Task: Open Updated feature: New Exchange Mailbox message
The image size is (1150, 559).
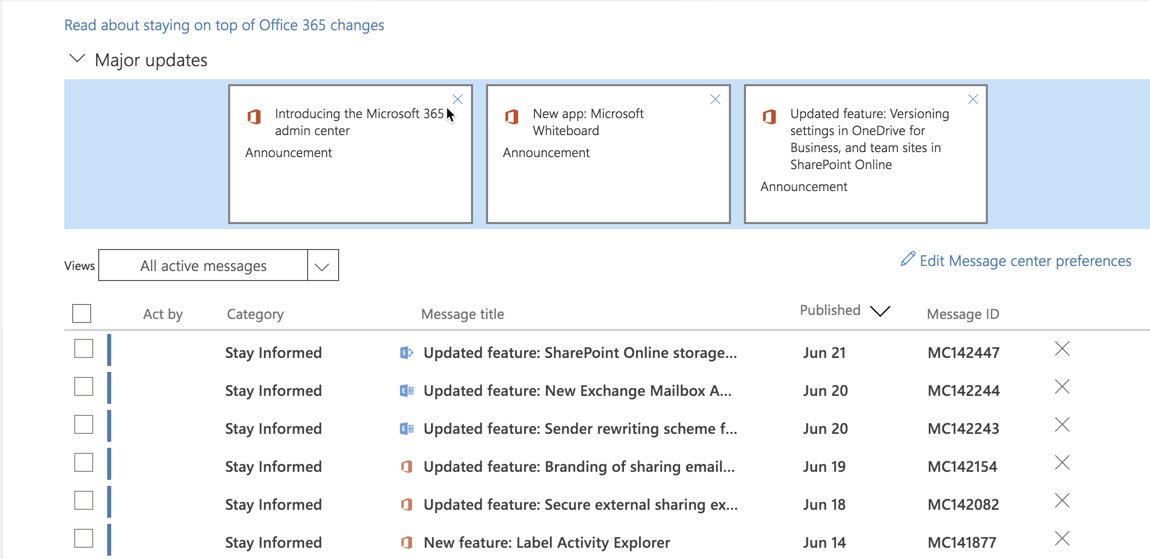Action: (578, 391)
